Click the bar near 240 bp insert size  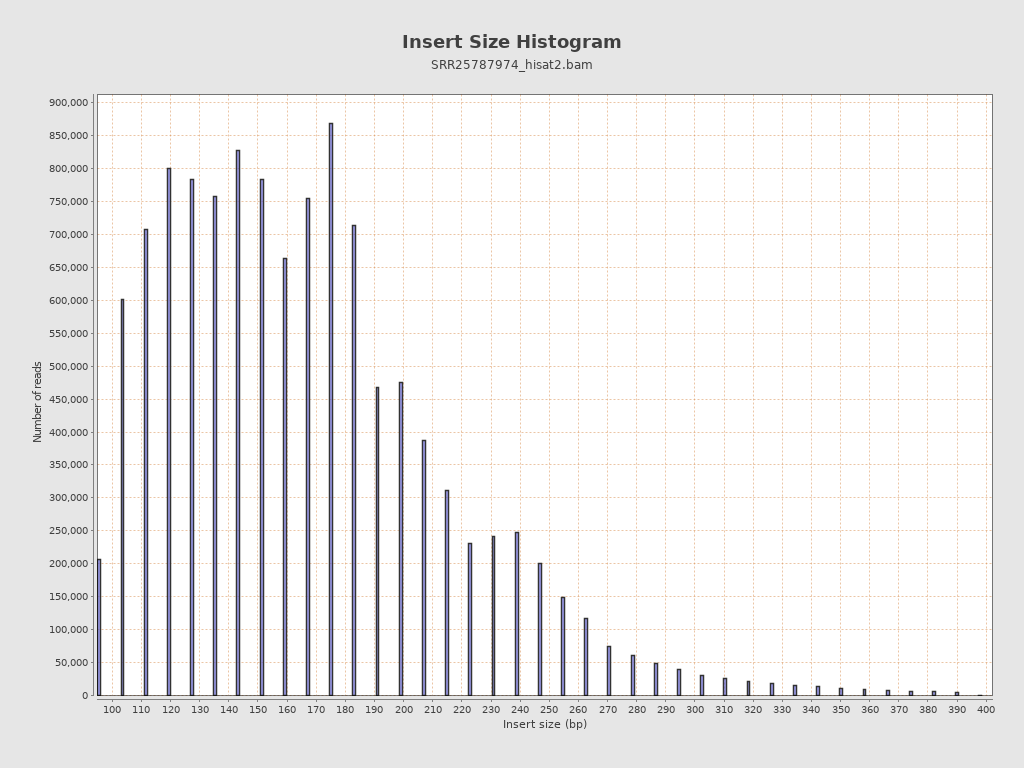pyautogui.click(x=517, y=614)
